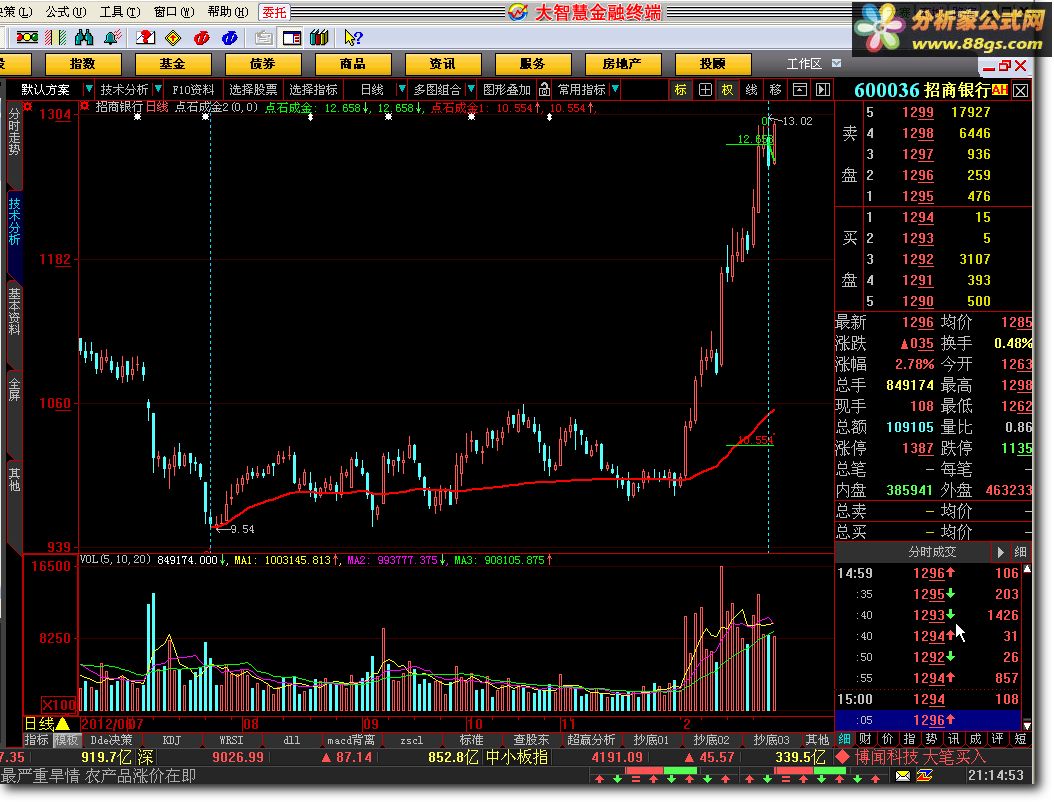The width and height of the screenshot is (1054, 802).
Task: Click the yellow triangle next to 日线 label
Action: (63, 724)
